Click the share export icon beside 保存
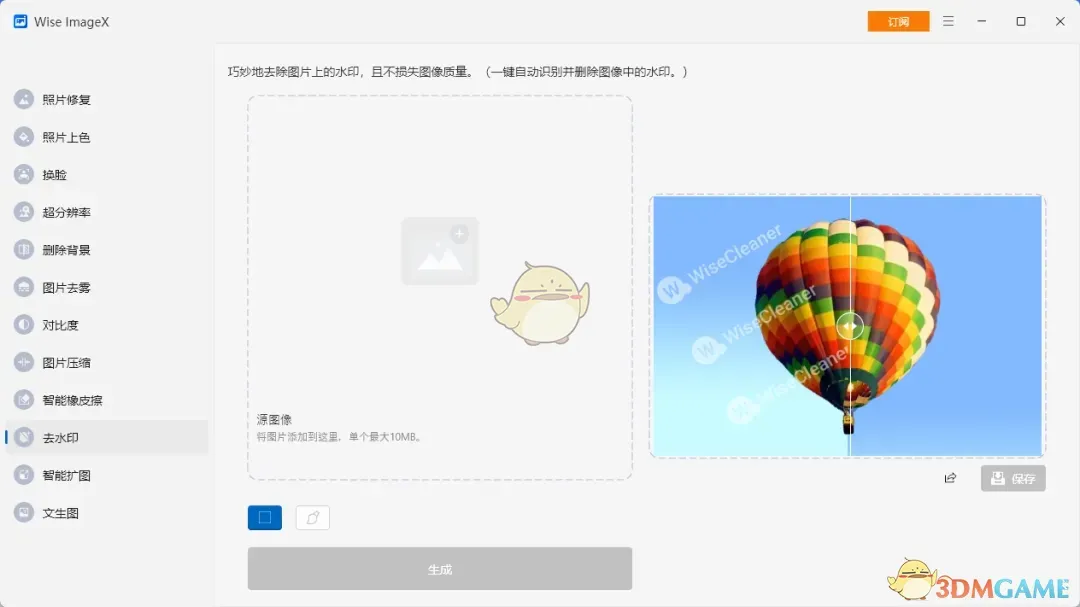Screen dimensions: 1080x607 tap(951, 478)
